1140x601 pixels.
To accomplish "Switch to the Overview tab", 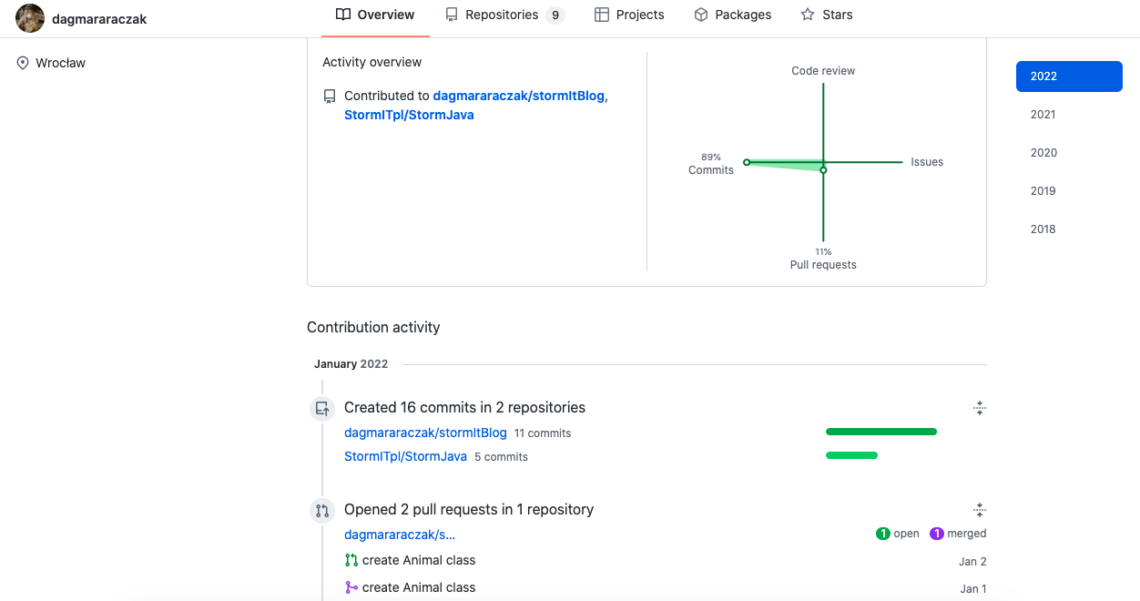I will click(x=375, y=14).
